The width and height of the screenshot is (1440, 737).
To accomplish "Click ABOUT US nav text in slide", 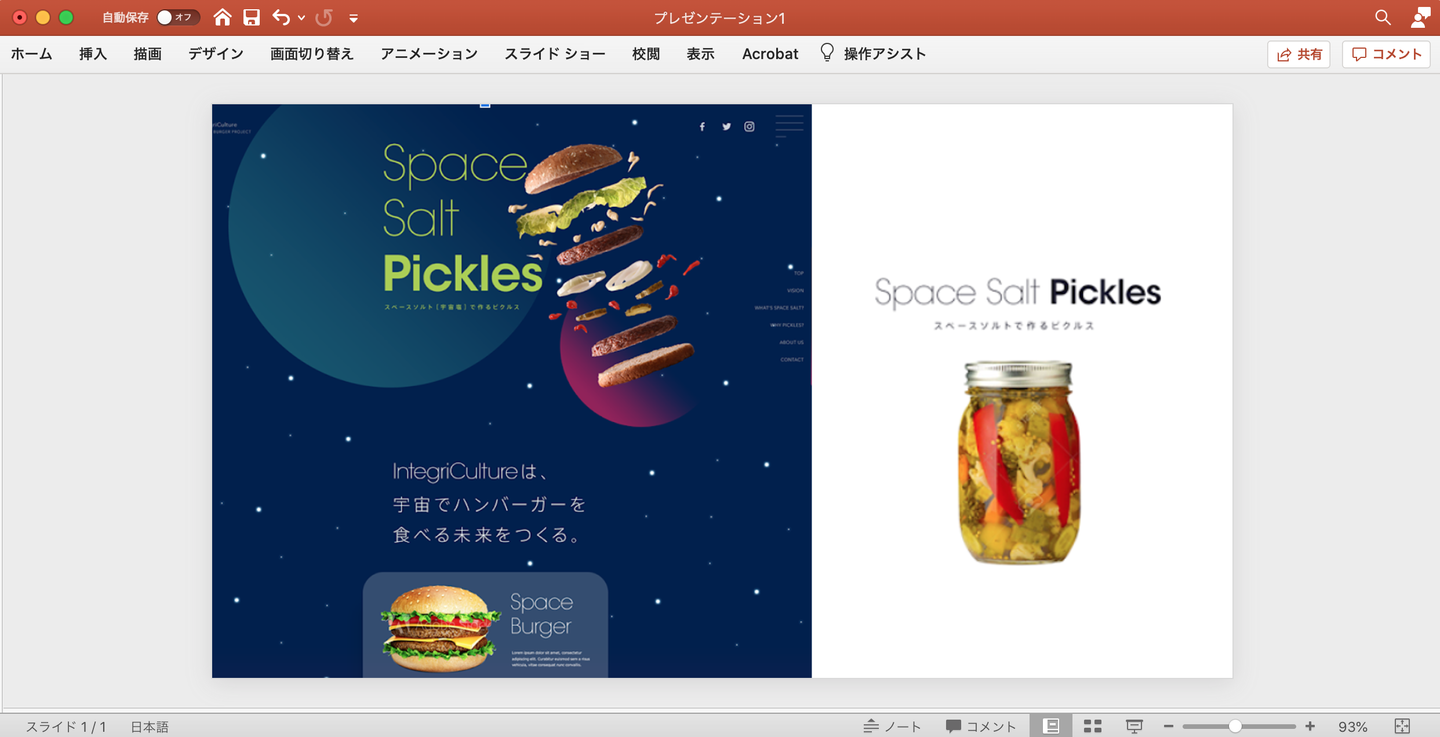I will coord(792,342).
